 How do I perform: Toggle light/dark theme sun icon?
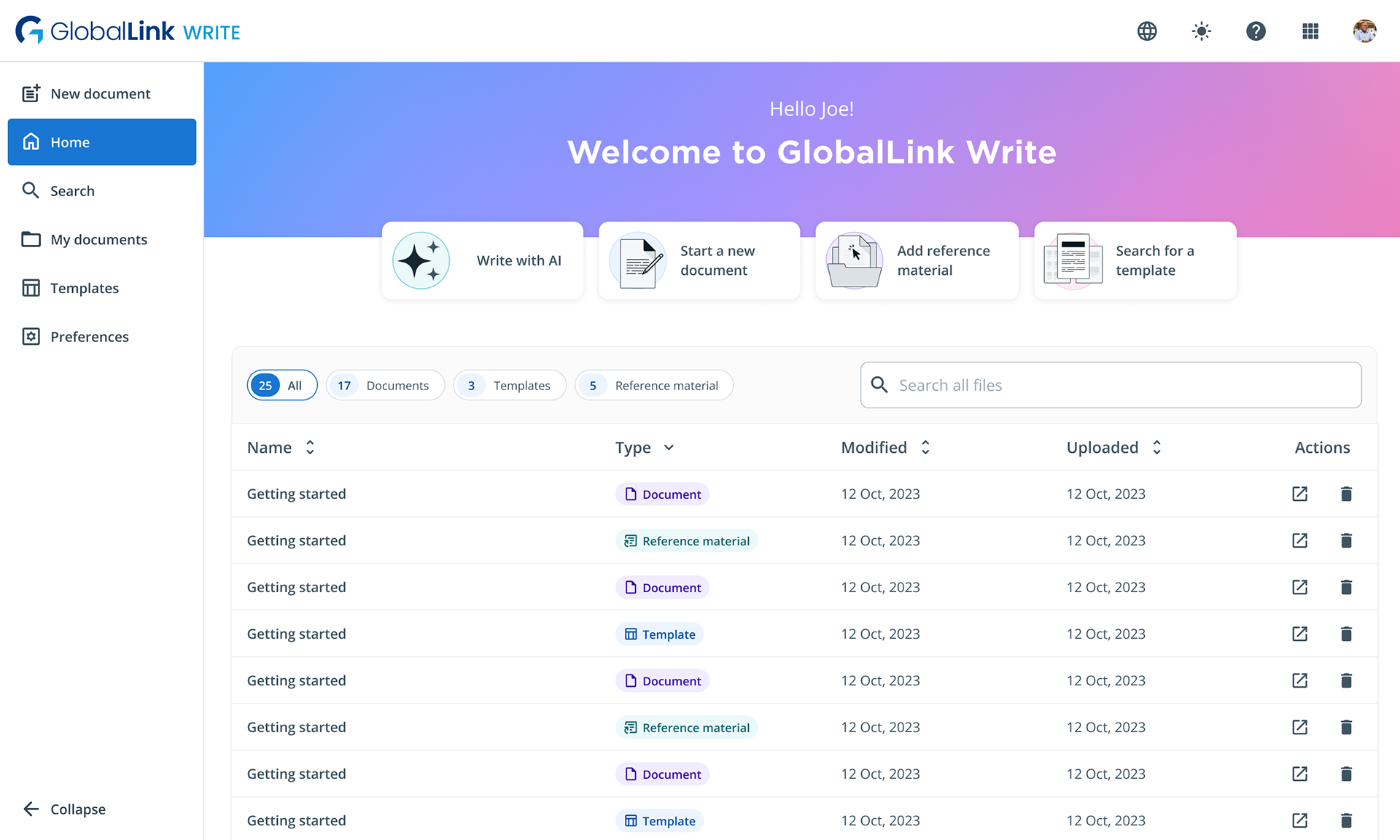[x=1201, y=31]
